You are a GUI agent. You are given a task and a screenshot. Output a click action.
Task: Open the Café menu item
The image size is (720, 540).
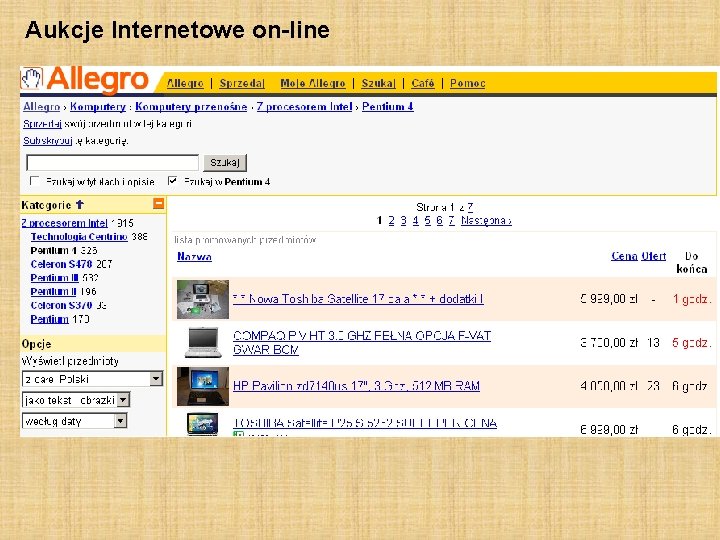[423, 83]
